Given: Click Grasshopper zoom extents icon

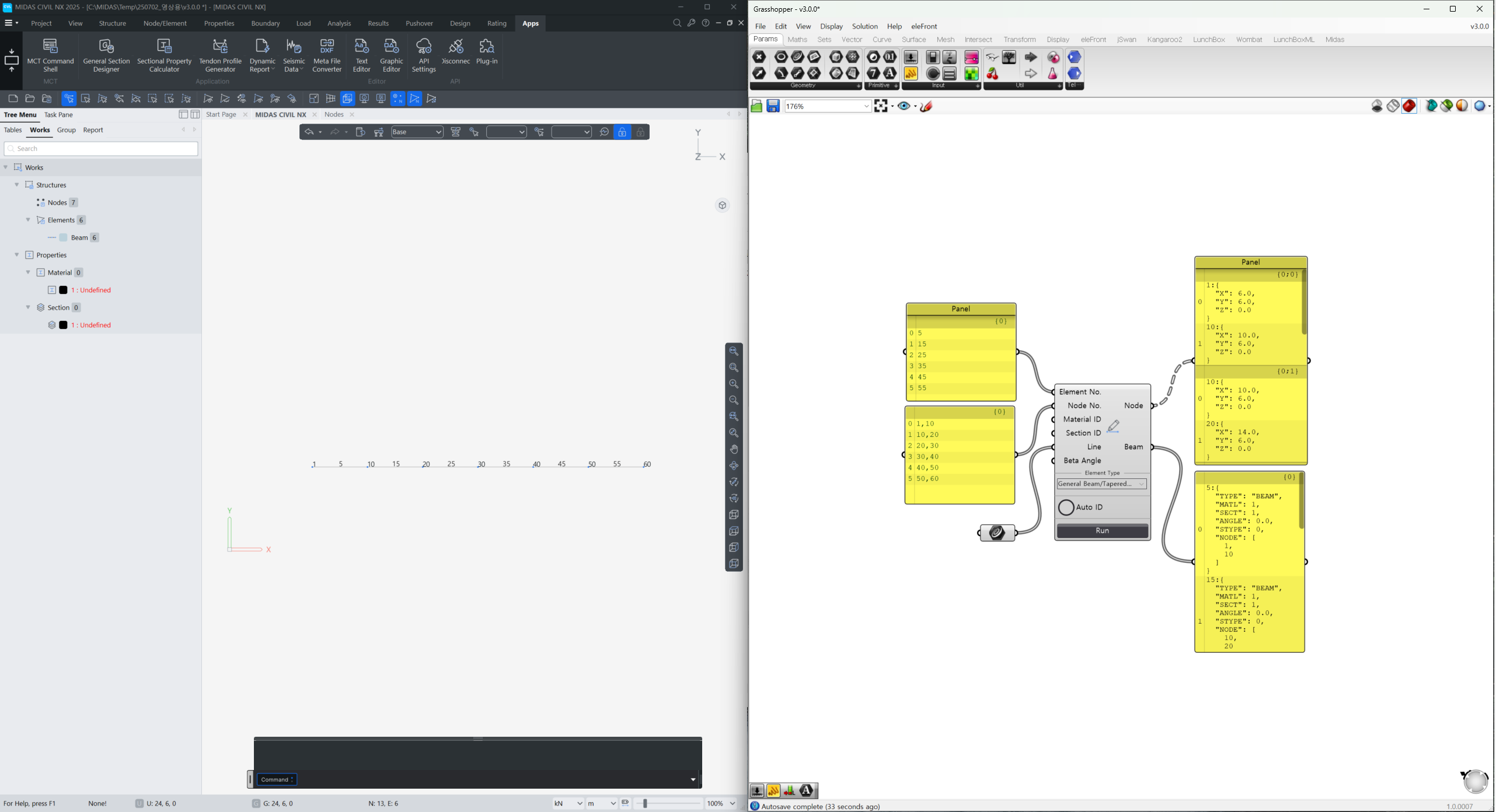Looking at the screenshot, I should tap(881, 106).
